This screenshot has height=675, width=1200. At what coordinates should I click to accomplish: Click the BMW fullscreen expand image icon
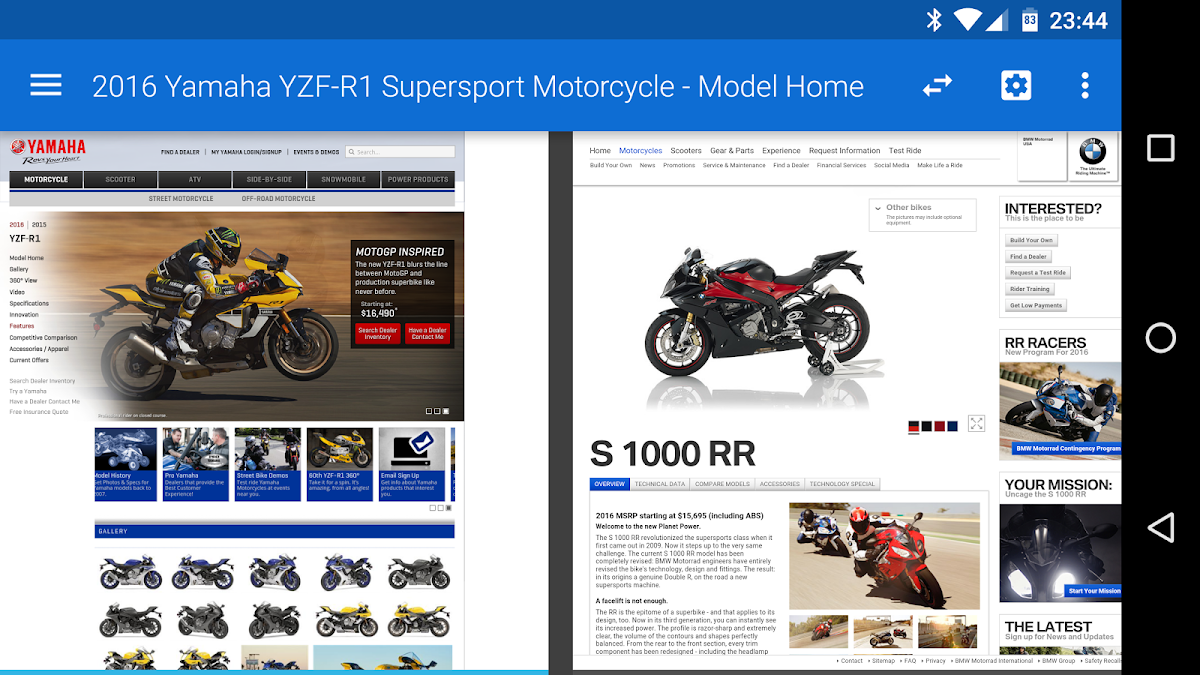(976, 424)
